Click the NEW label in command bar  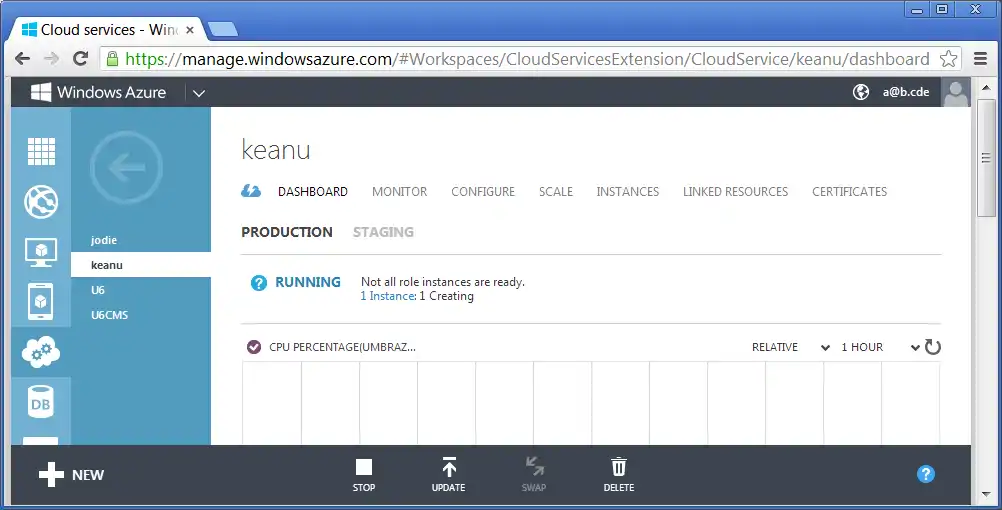click(88, 475)
